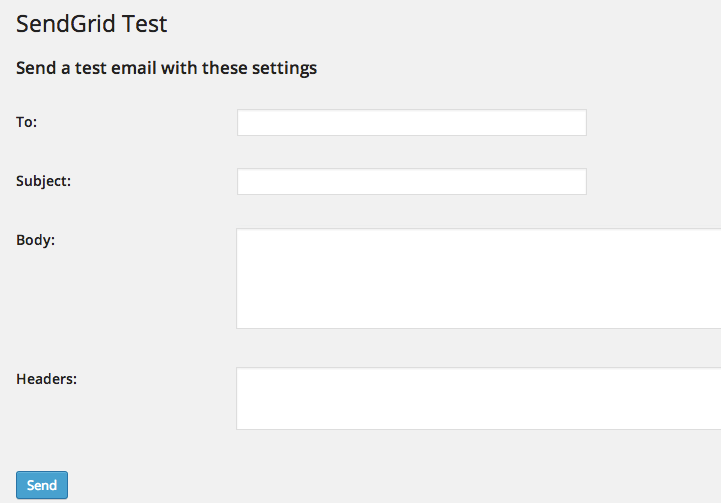Activate the box beside Headers label
The height and width of the screenshot is (503, 721).
click(478, 398)
